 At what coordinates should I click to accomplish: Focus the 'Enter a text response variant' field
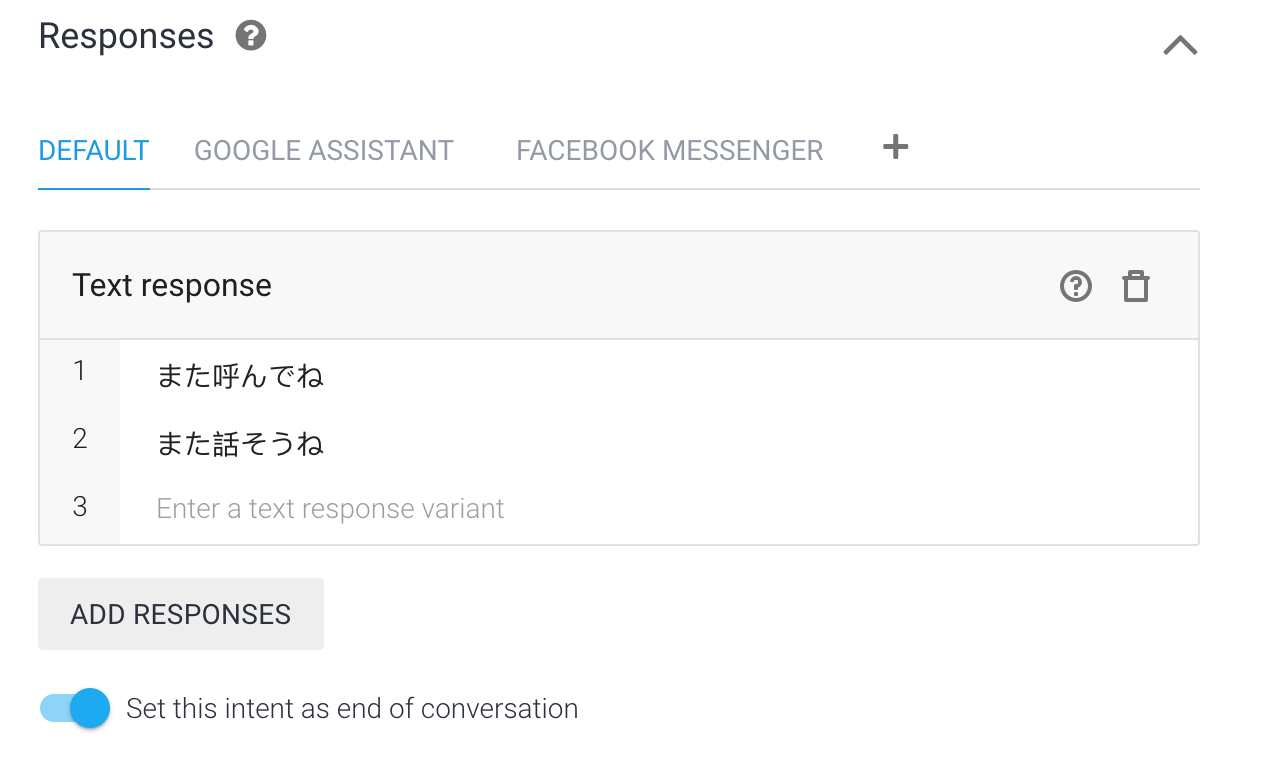point(659,509)
